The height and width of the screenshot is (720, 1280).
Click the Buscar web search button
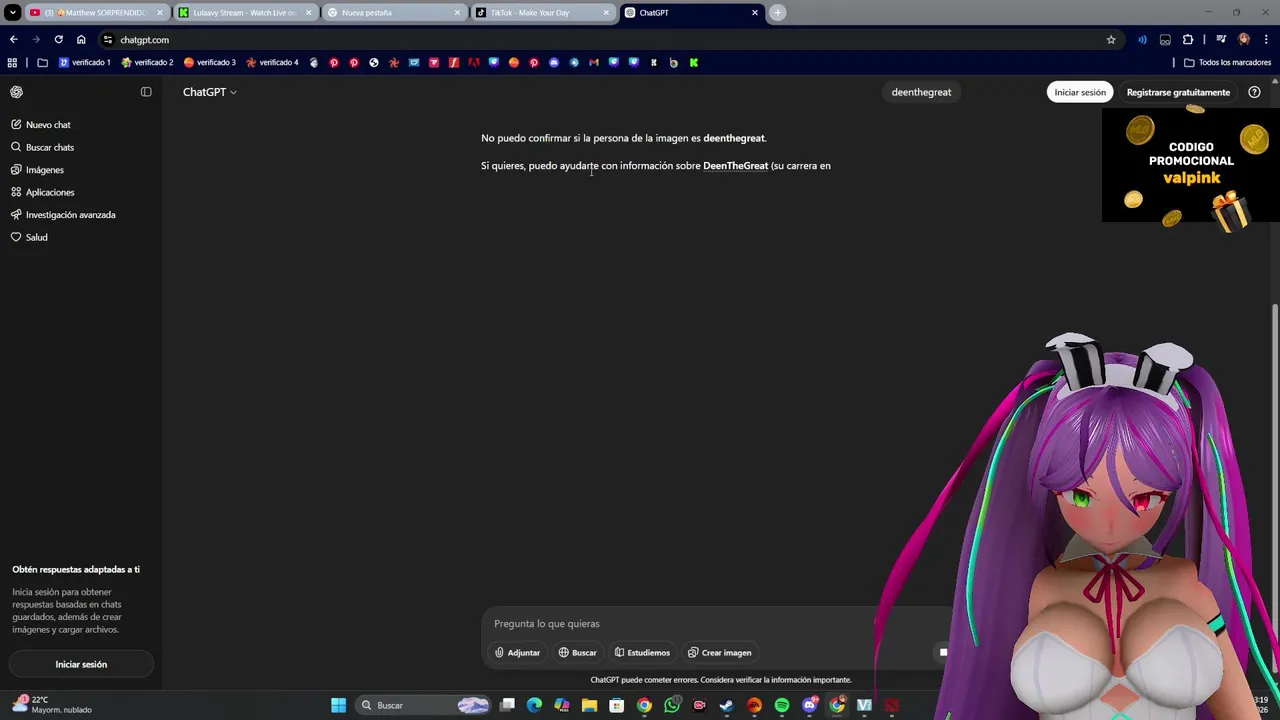click(x=577, y=653)
